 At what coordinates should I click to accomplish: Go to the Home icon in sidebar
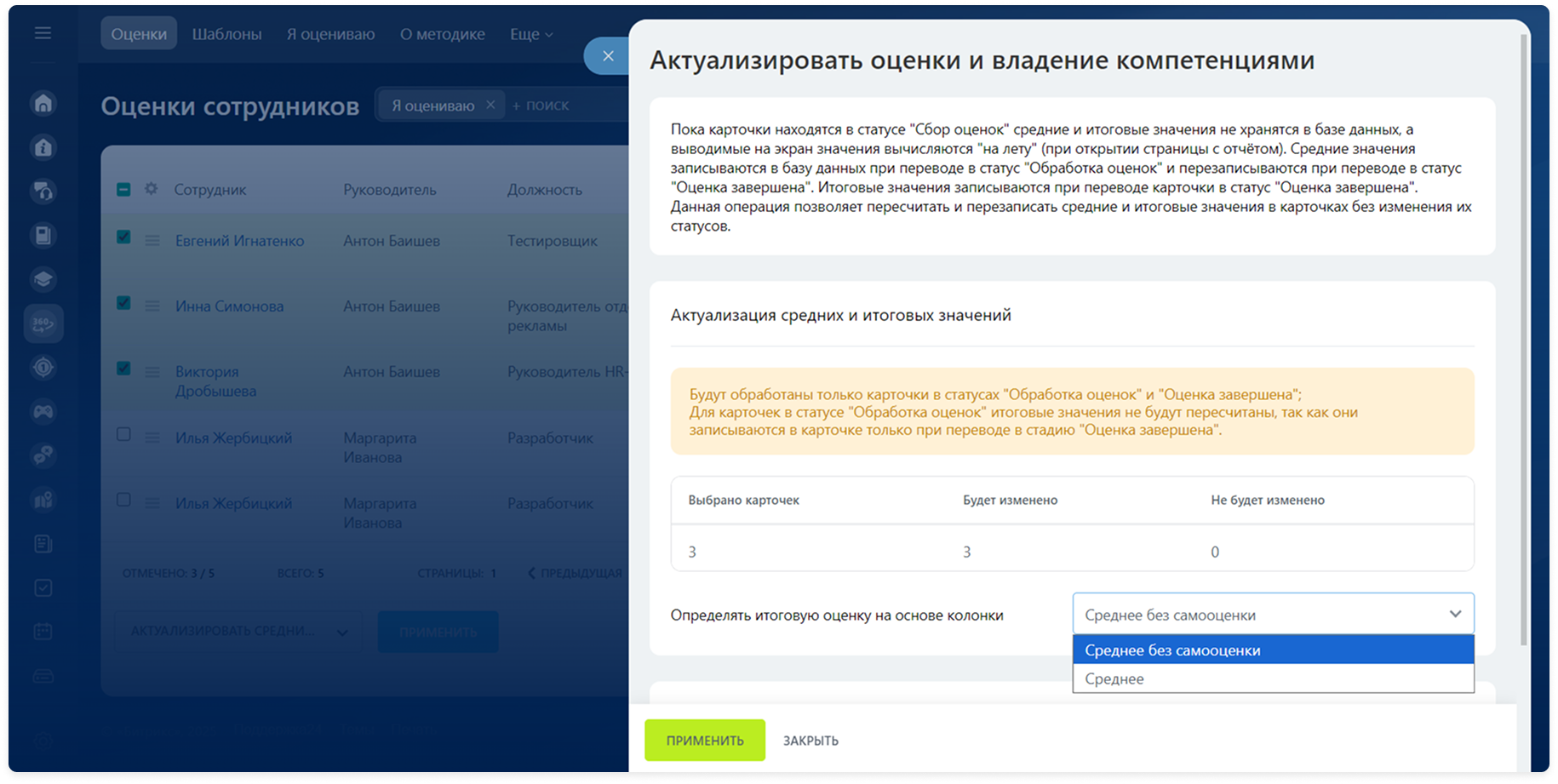click(x=43, y=103)
